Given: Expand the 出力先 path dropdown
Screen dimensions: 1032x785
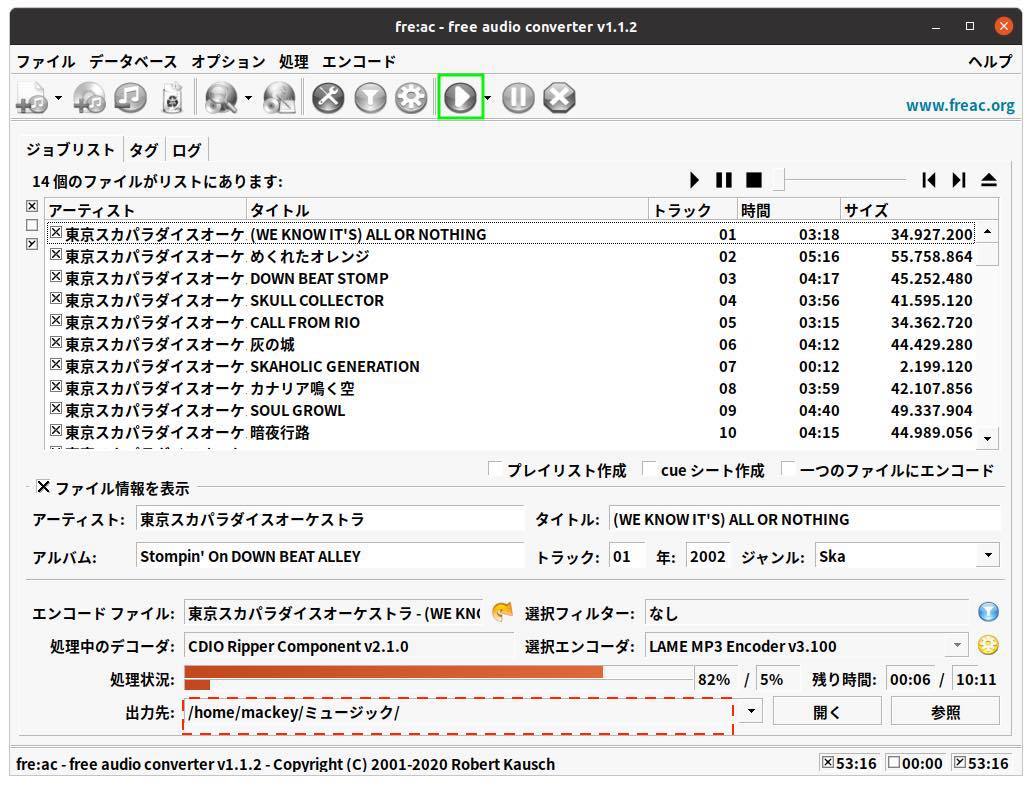Looking at the screenshot, I should pos(750,710).
